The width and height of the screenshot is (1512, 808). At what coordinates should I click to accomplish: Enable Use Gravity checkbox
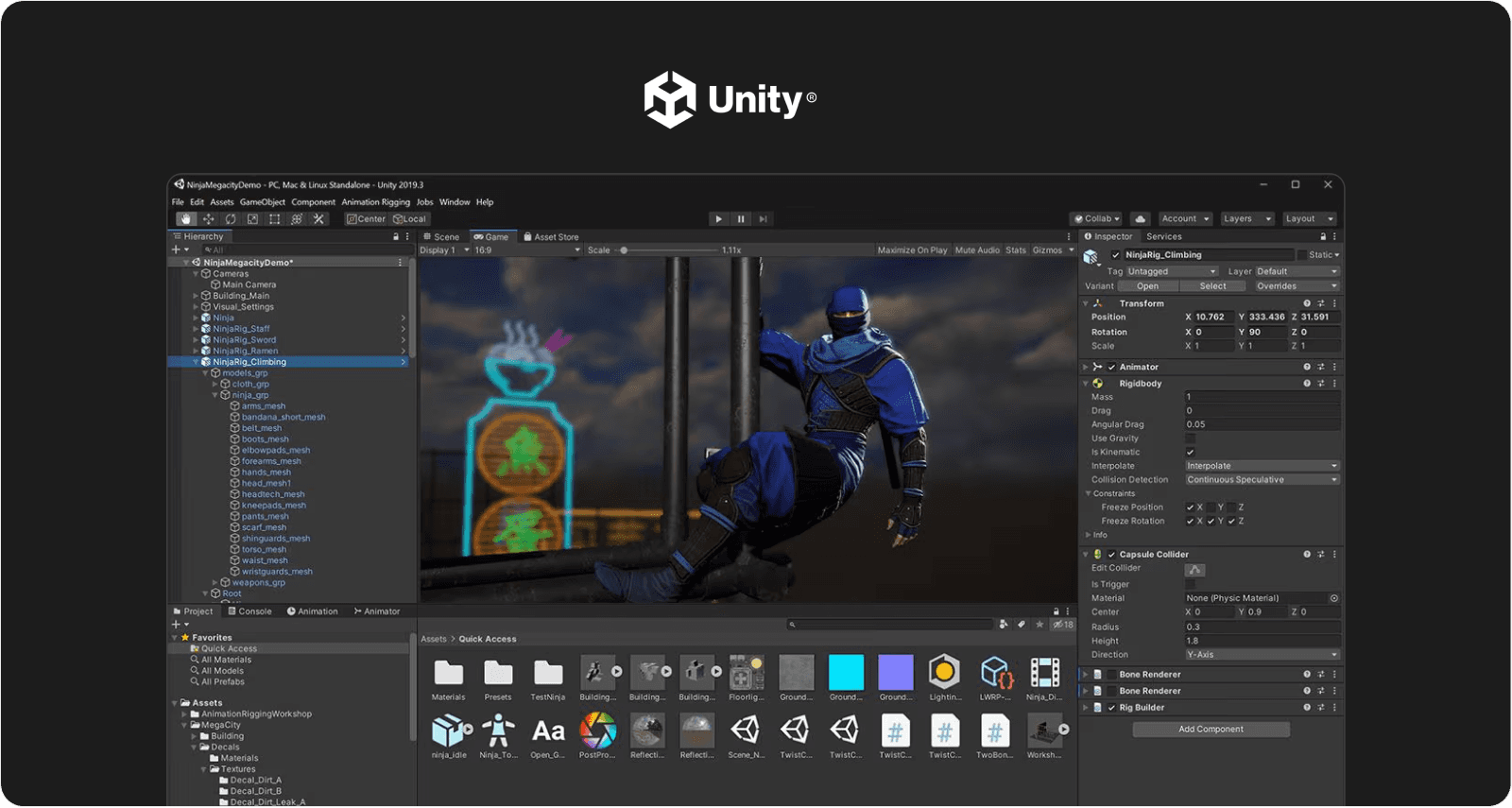(x=1191, y=438)
